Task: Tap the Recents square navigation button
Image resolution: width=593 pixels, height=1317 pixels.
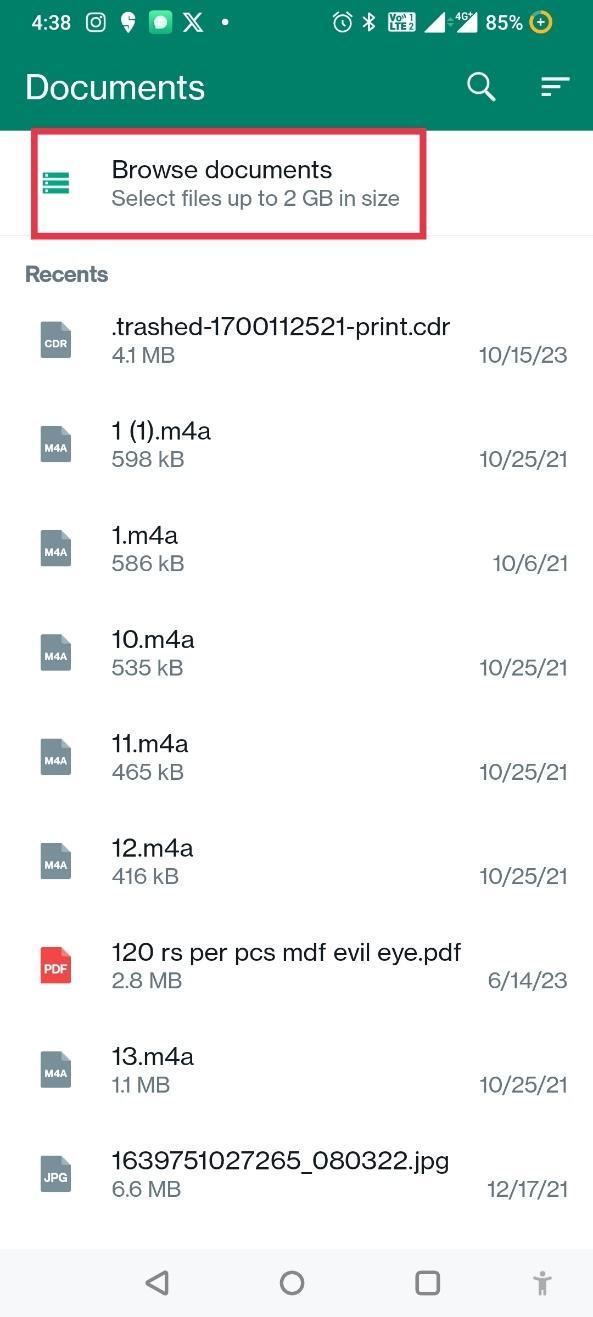Action: (x=427, y=1282)
